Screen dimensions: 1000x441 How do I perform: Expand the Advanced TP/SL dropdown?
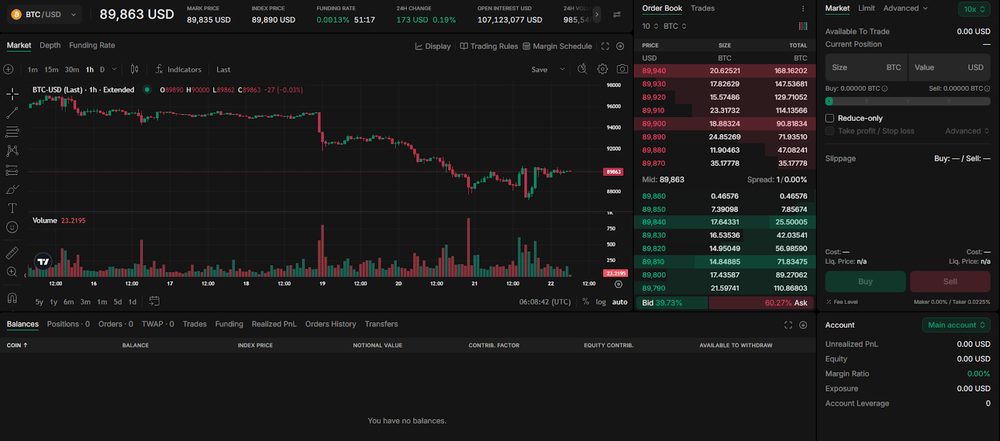pos(967,131)
